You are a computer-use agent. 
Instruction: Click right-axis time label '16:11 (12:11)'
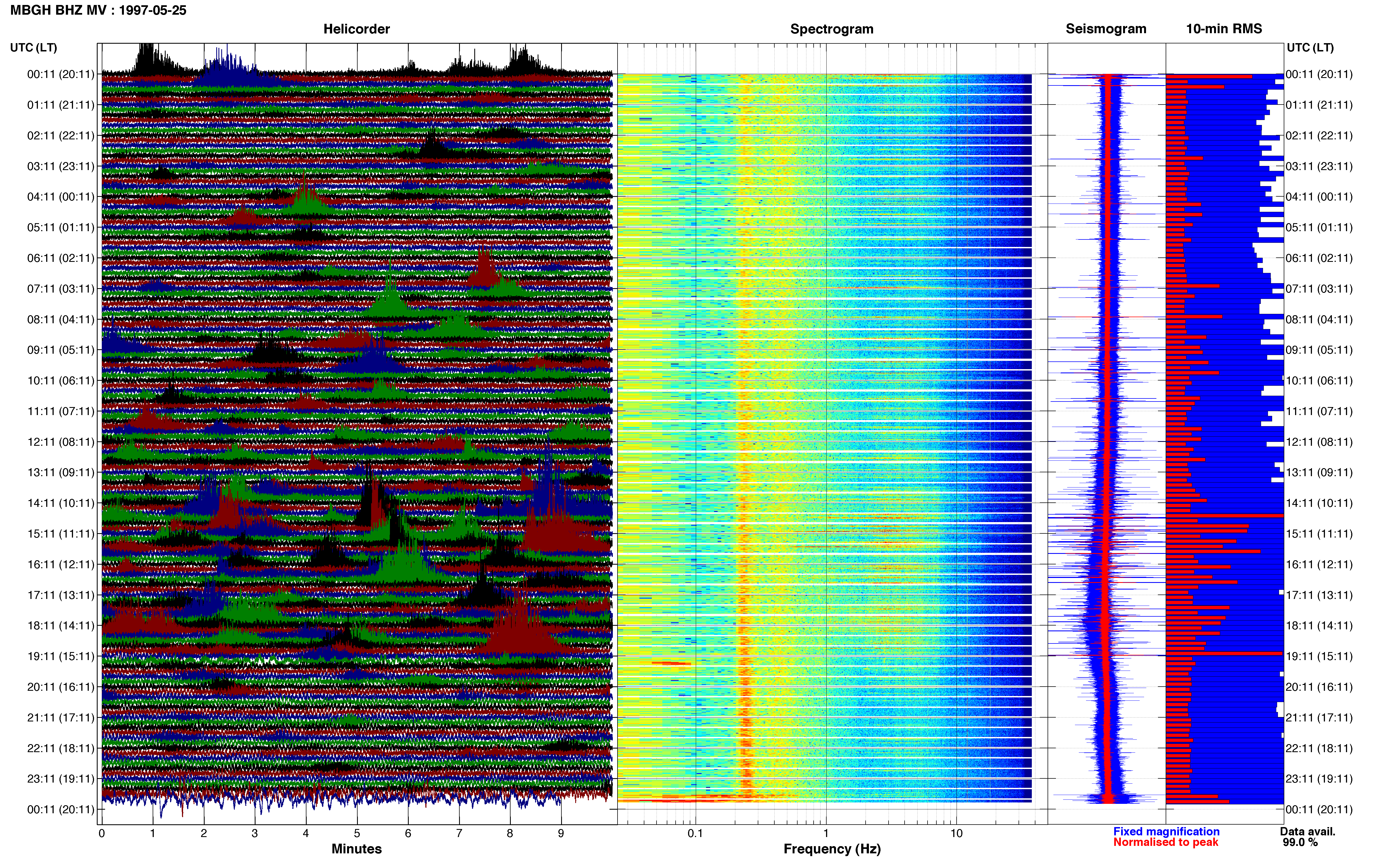click(x=1319, y=564)
